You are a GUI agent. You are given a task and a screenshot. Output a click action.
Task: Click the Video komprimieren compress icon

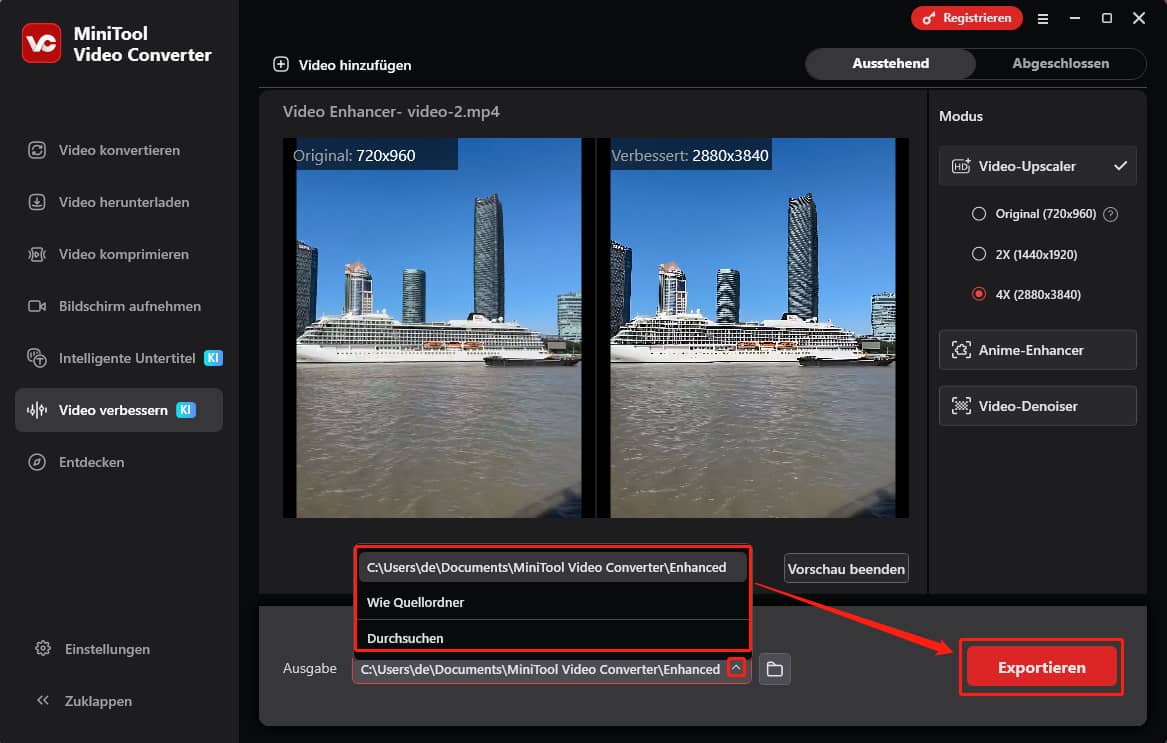click(37, 255)
